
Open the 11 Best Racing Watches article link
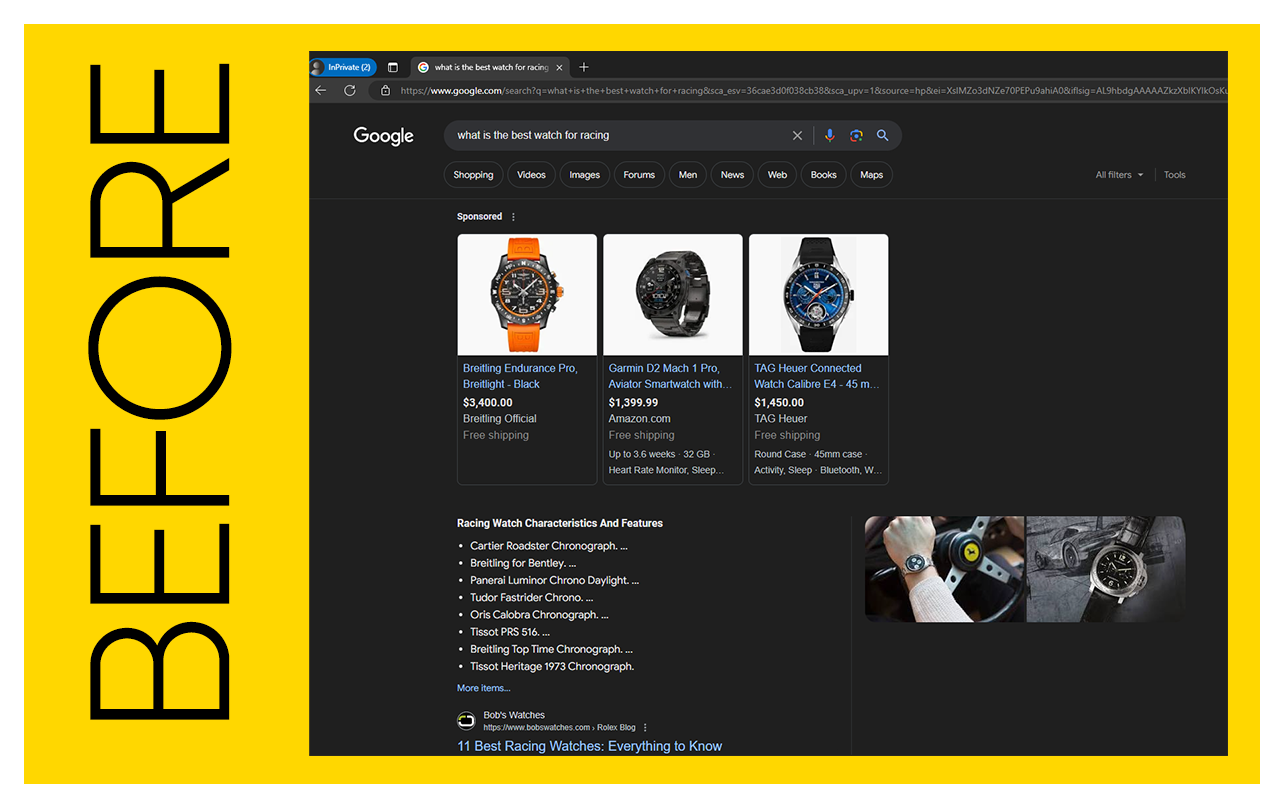point(590,745)
